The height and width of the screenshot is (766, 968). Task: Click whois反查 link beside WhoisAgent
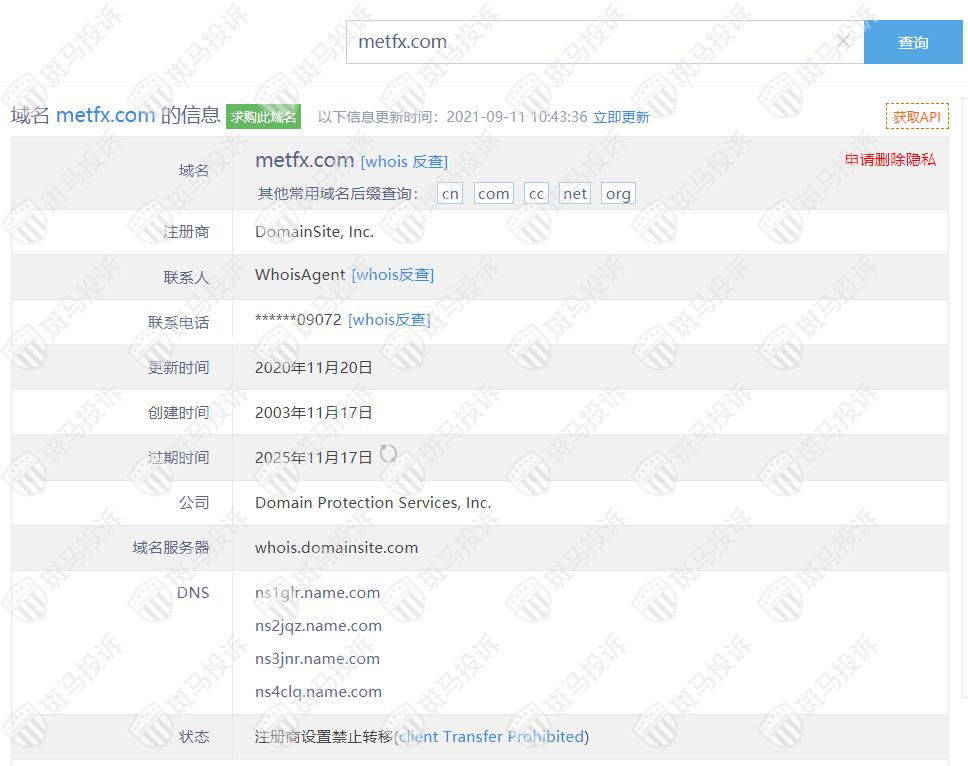point(393,275)
